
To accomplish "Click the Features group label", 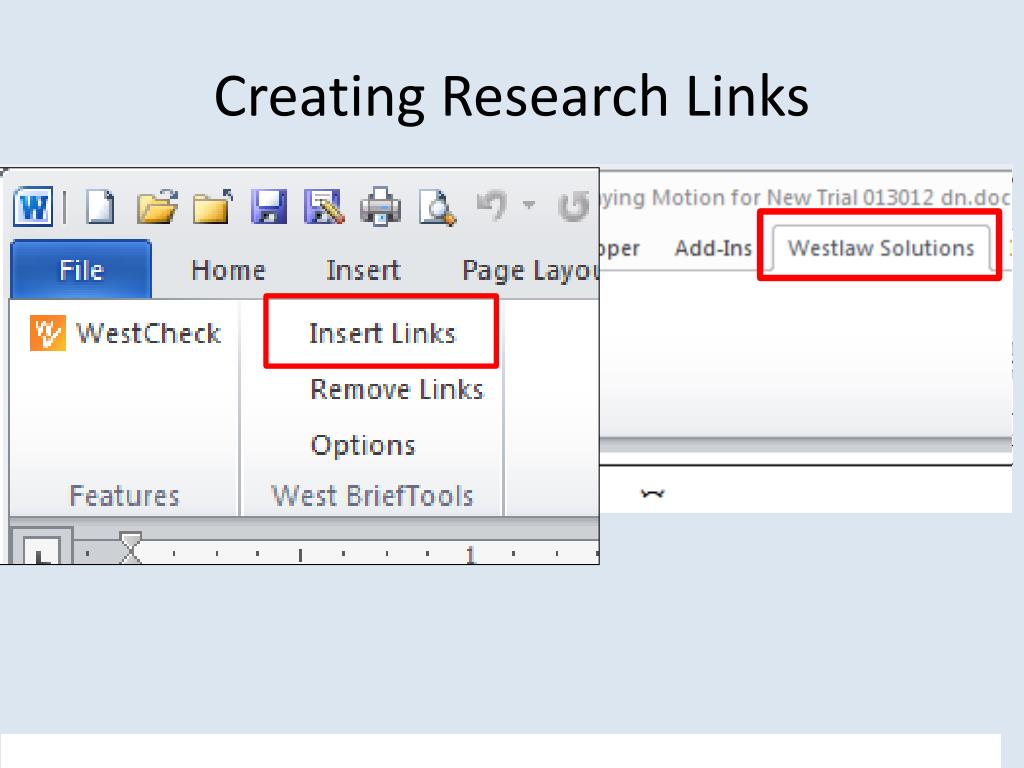I will [x=124, y=496].
